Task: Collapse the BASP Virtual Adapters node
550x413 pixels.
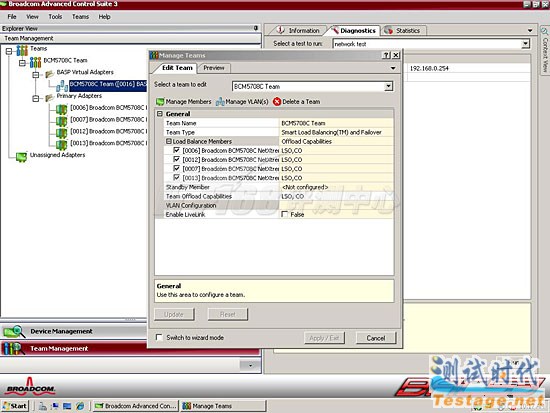Action: [x=36, y=75]
